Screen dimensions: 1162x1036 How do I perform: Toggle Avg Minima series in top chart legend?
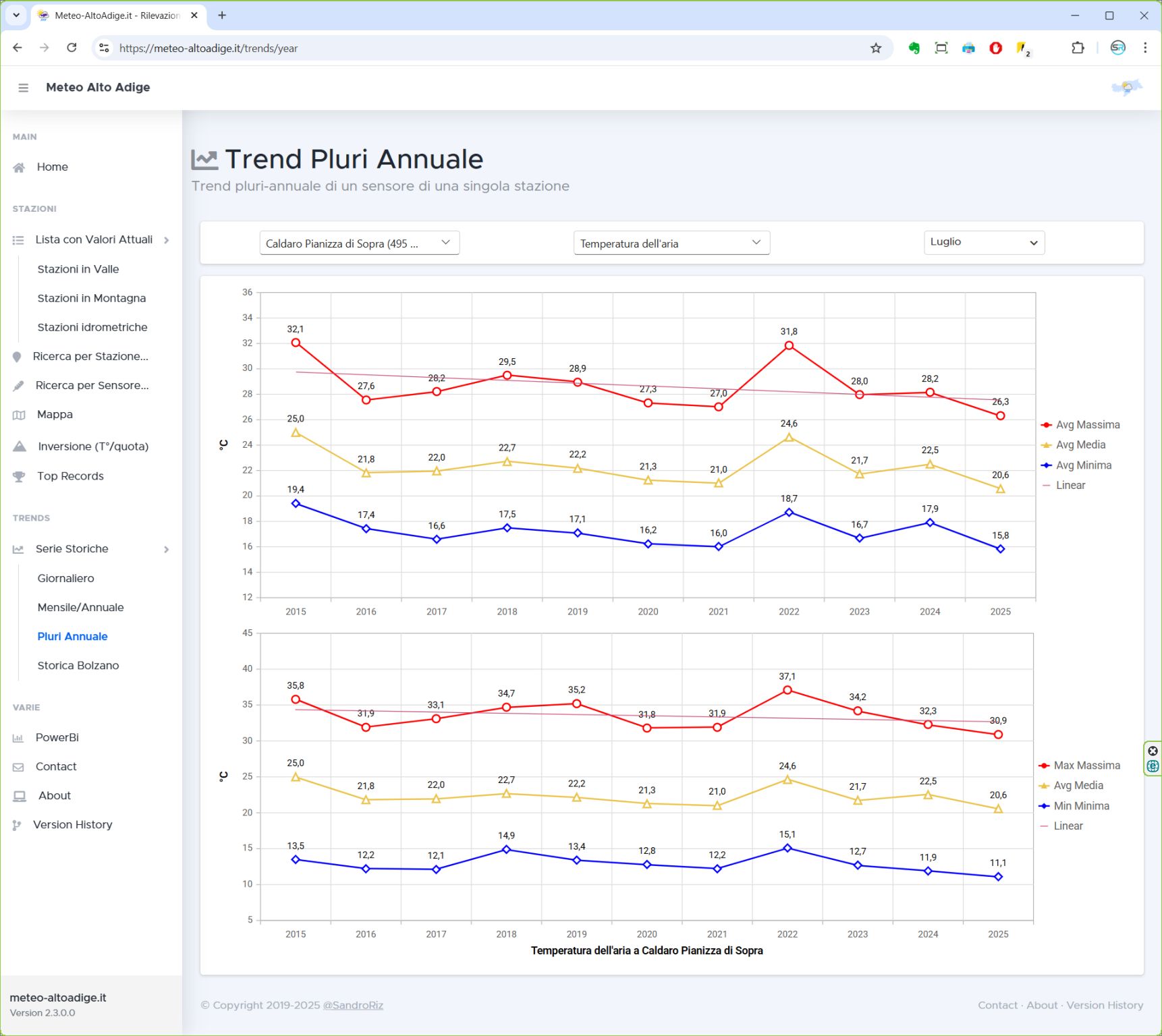coord(1082,465)
